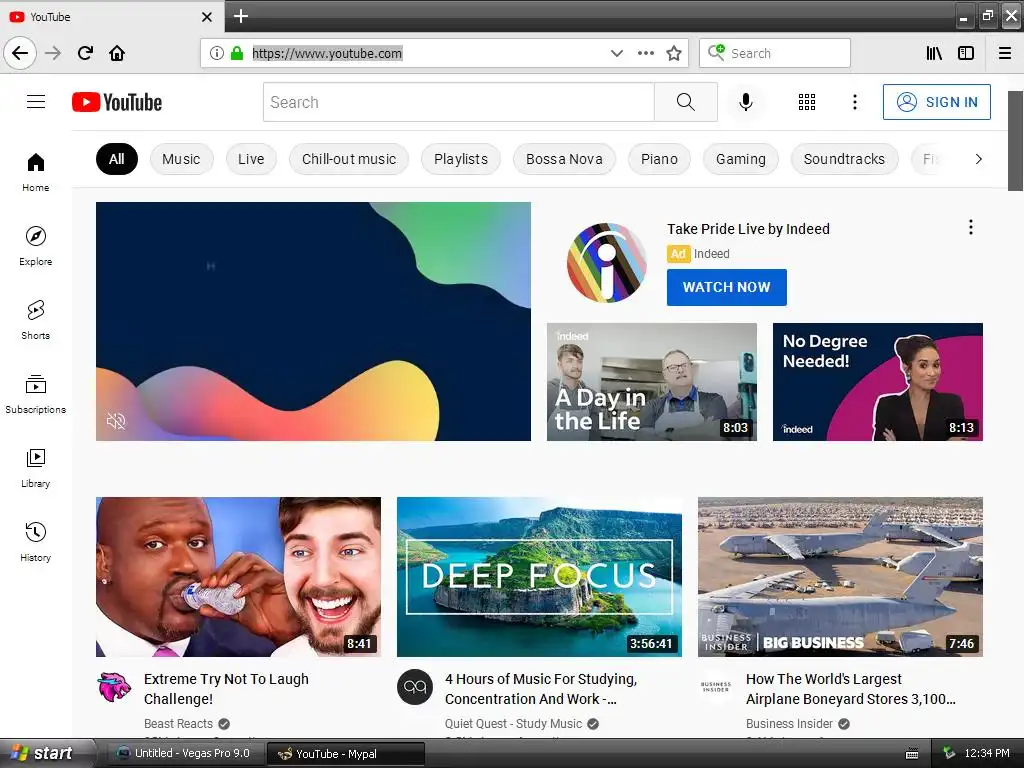This screenshot has width=1024, height=768.
Task: Open the YouTube apps grid icon
Action: (x=807, y=102)
